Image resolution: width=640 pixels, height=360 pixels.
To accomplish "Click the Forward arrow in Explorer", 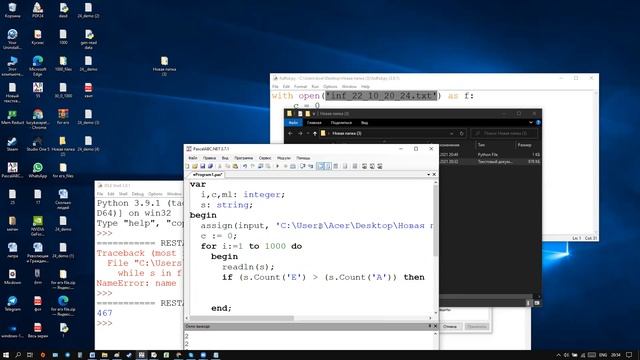I will [x=300, y=133].
